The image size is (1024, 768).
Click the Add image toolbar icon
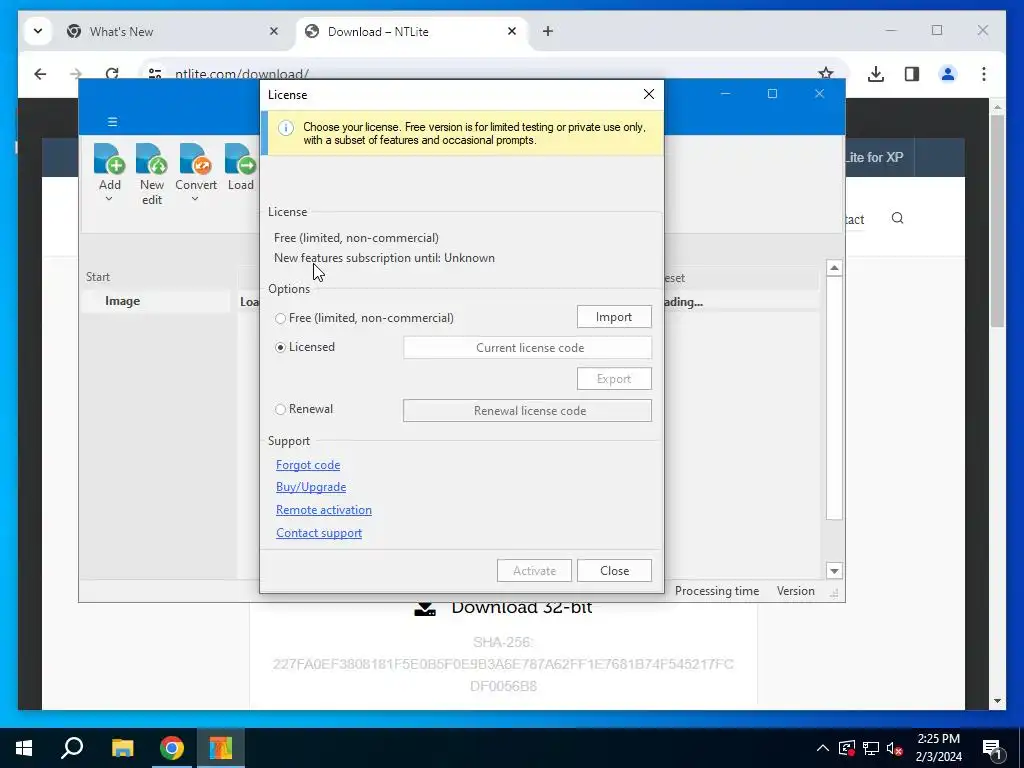[110, 160]
